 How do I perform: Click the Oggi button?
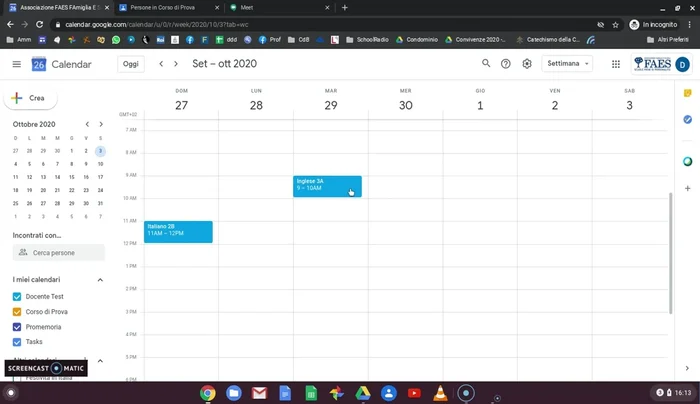131,64
